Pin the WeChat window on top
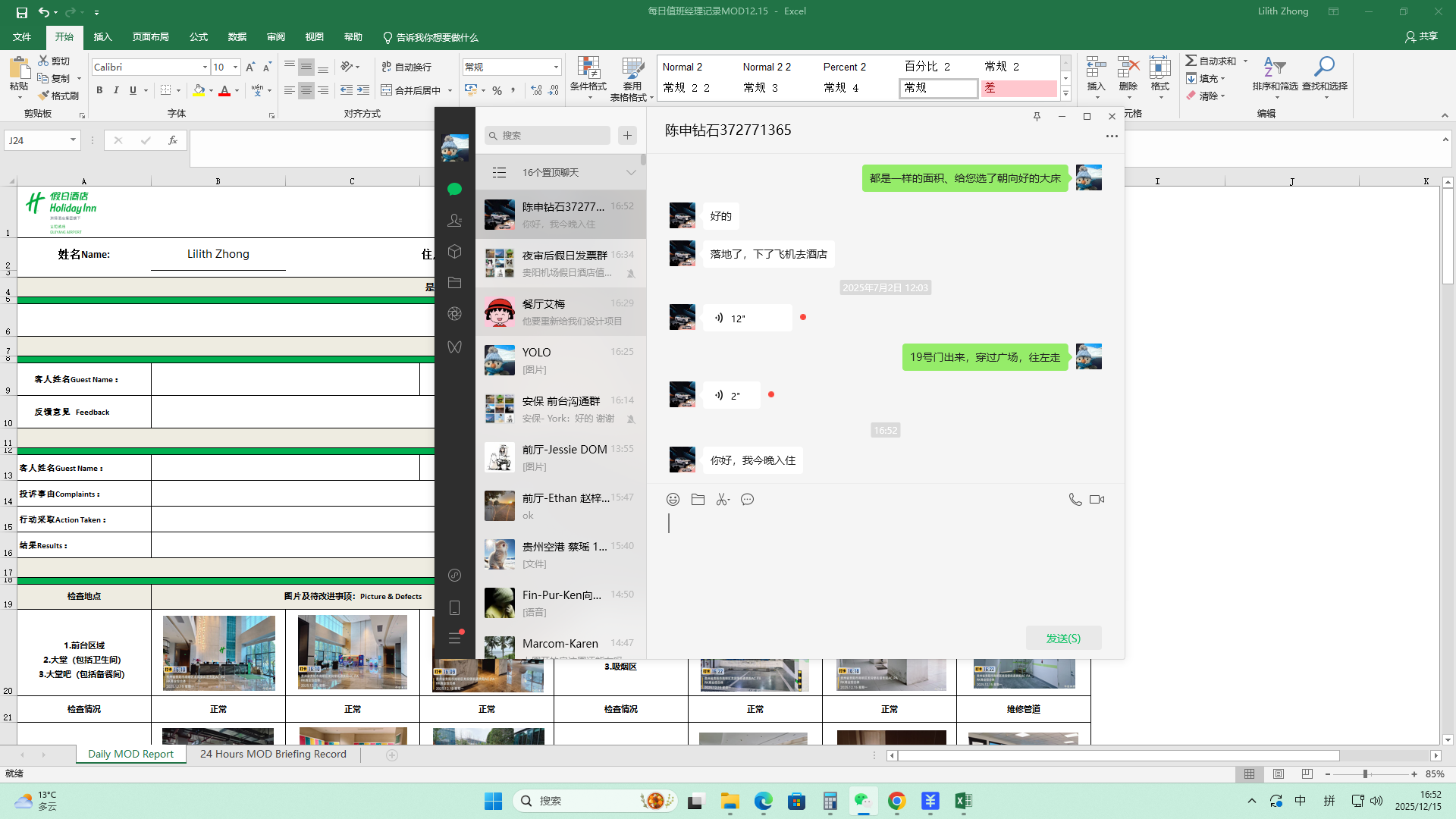The height and width of the screenshot is (819, 1456). click(x=1037, y=116)
